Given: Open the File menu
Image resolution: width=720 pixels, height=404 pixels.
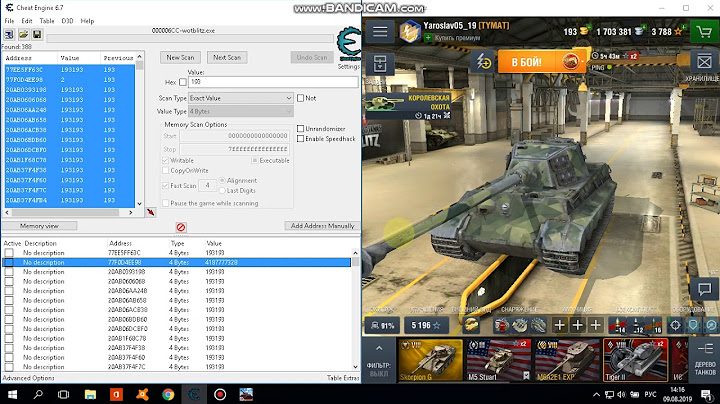Looking at the screenshot, I should [9, 21].
